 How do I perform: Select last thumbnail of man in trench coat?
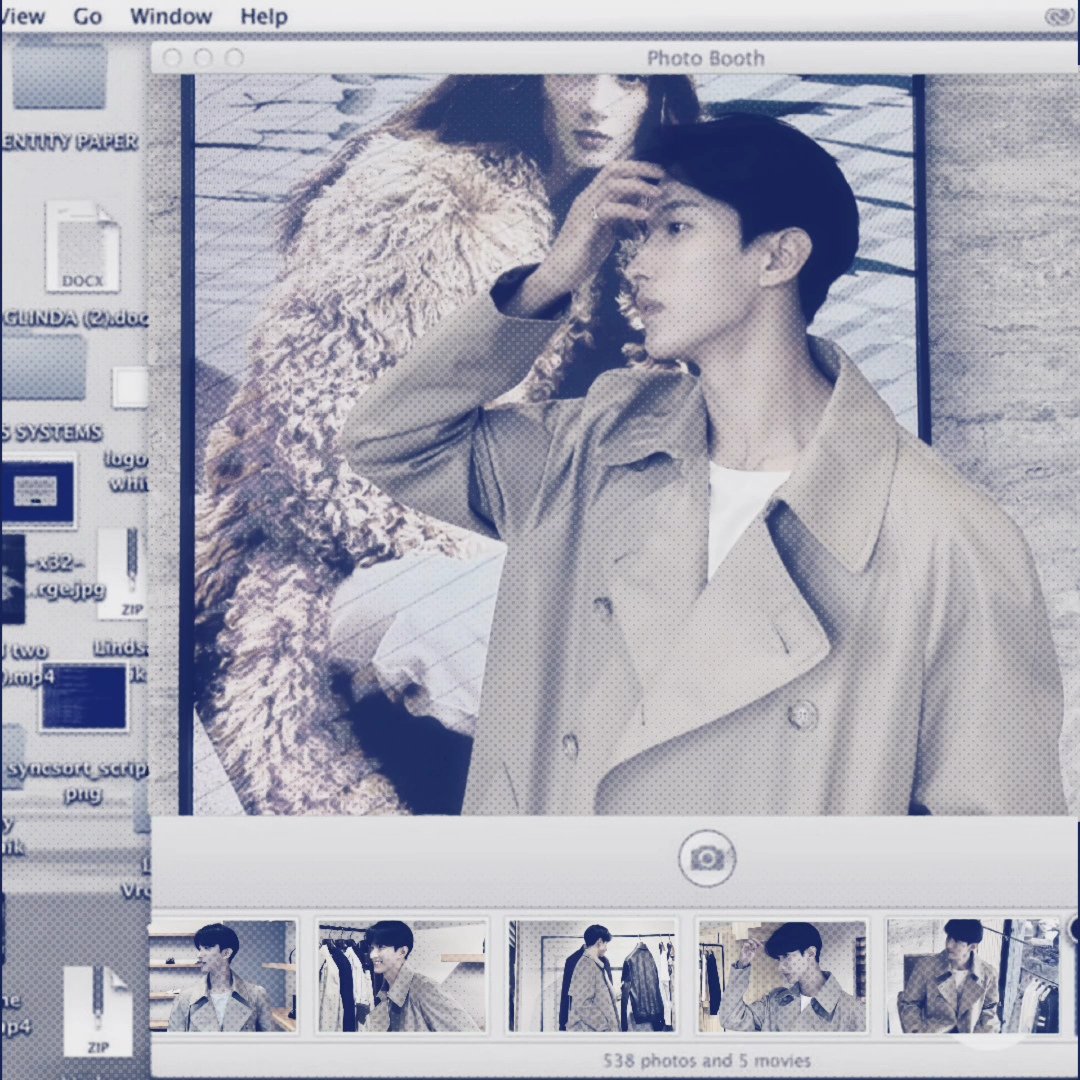(x=973, y=975)
